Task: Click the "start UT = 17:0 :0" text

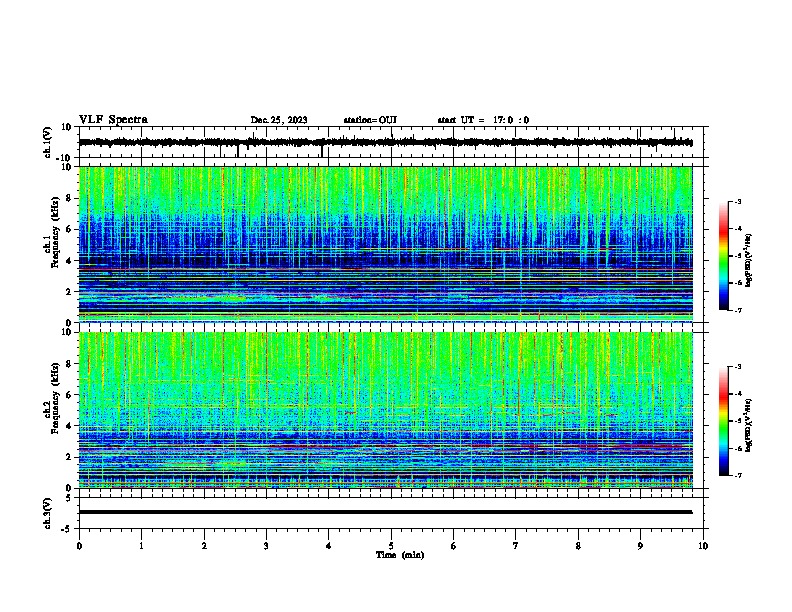Action: 483,120
